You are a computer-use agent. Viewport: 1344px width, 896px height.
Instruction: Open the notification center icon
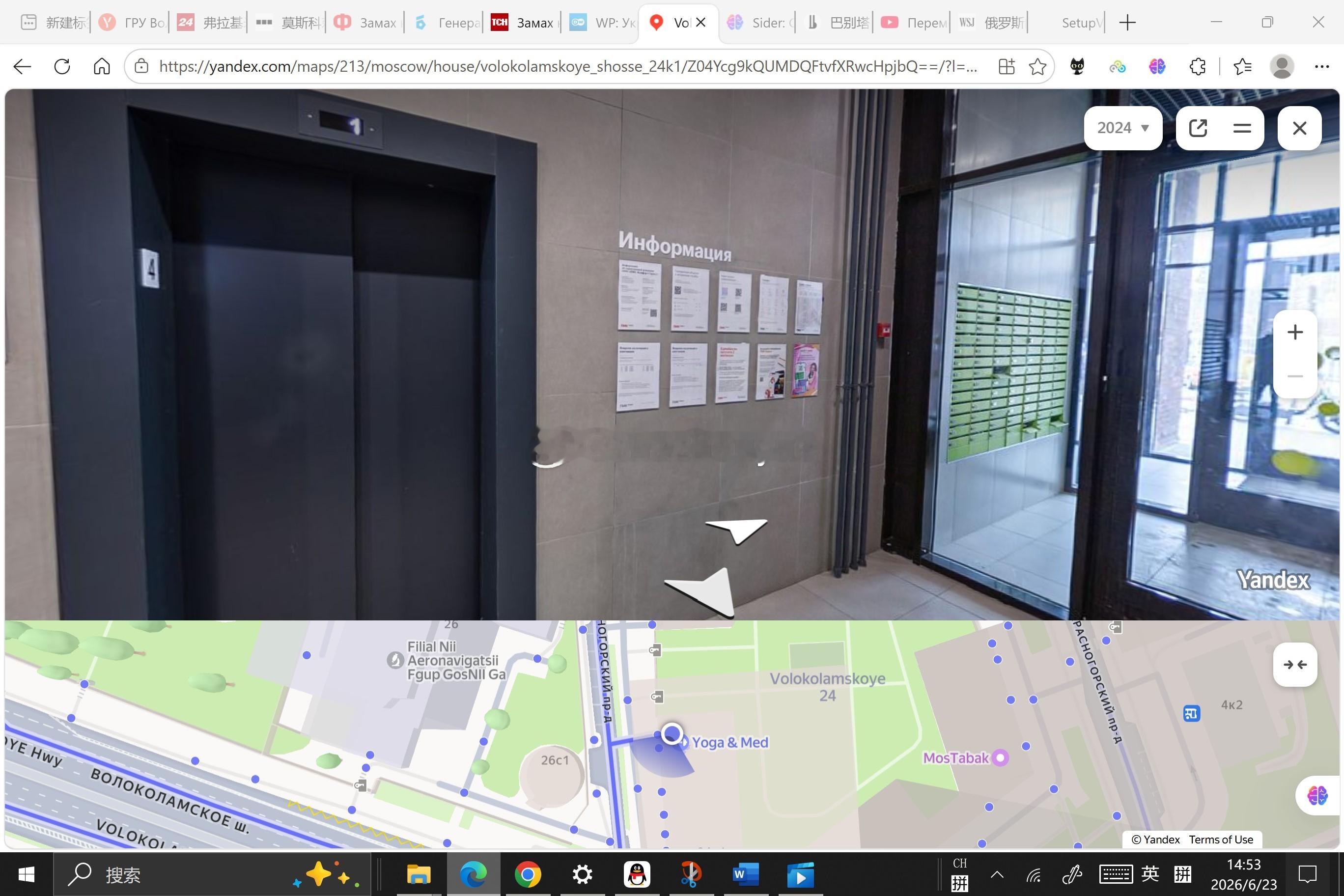(1308, 874)
